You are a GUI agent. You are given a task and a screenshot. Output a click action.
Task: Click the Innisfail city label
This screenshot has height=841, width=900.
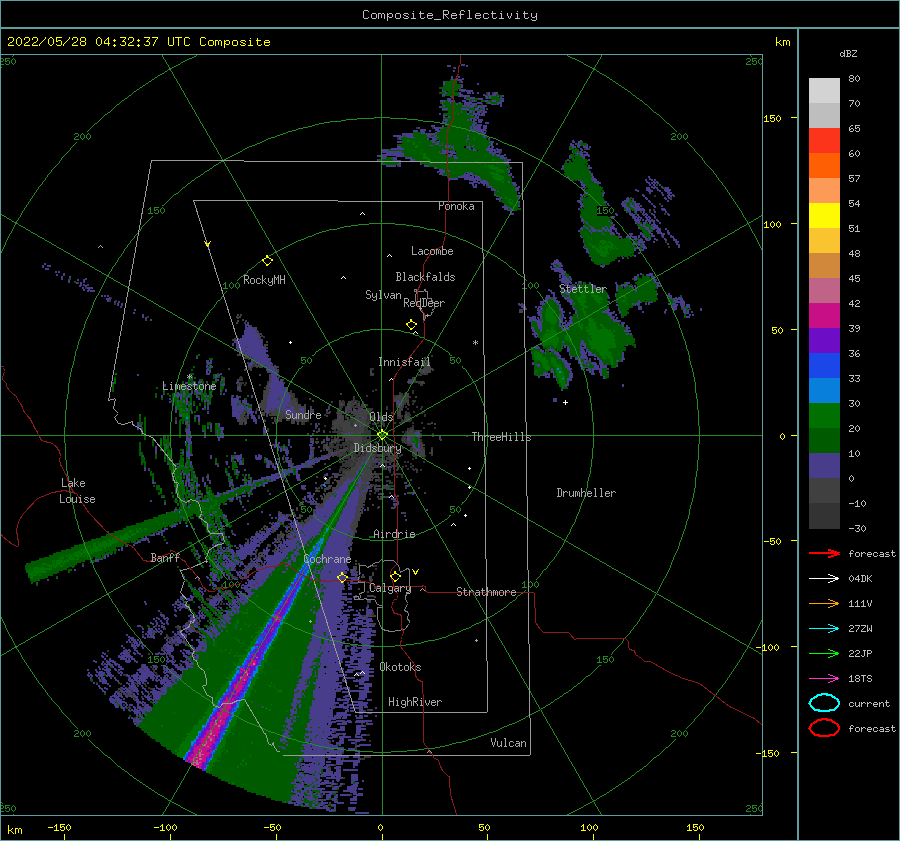[404, 362]
